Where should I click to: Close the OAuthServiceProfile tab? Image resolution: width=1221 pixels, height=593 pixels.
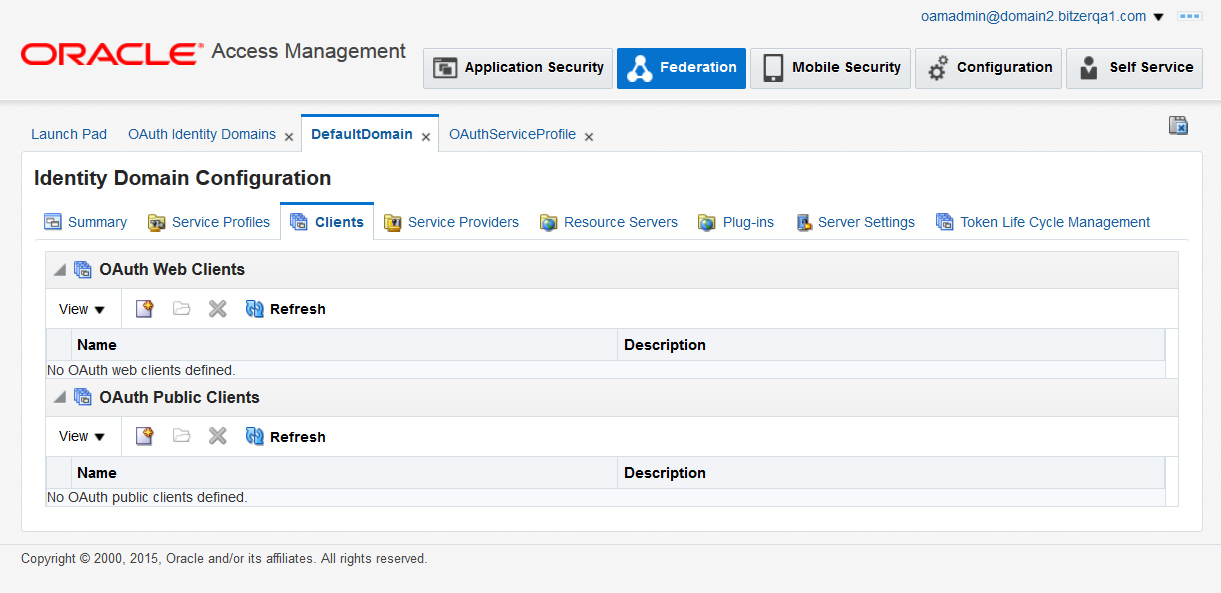point(589,137)
